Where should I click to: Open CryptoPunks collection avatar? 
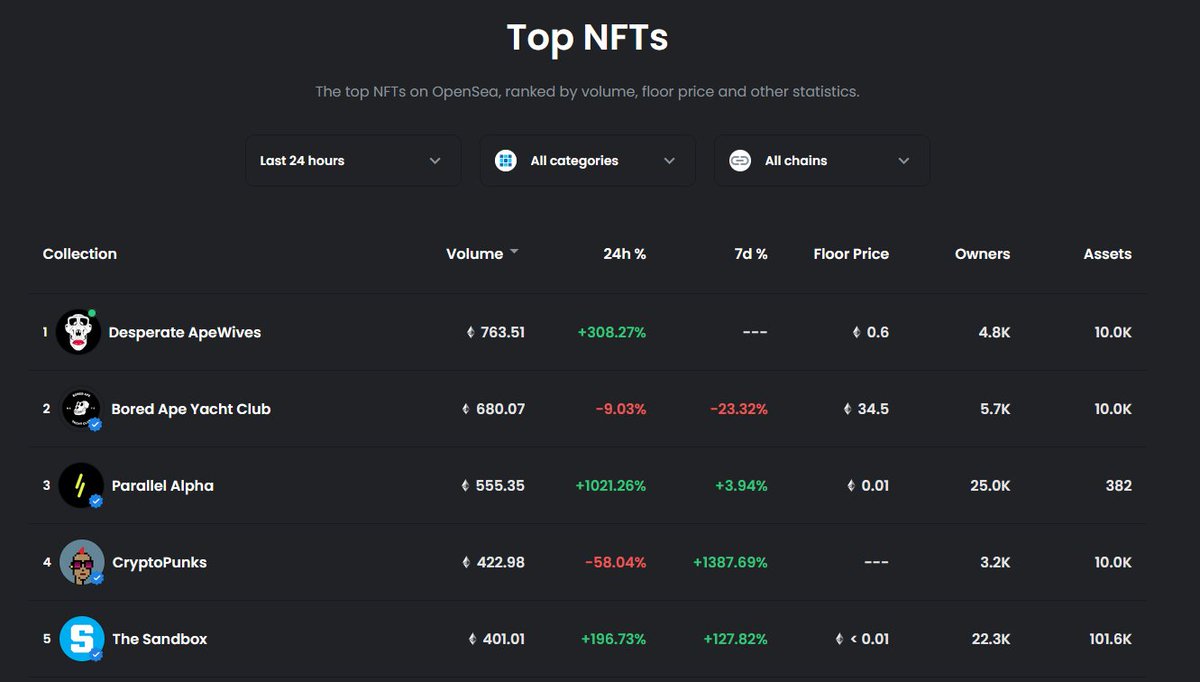point(81,562)
